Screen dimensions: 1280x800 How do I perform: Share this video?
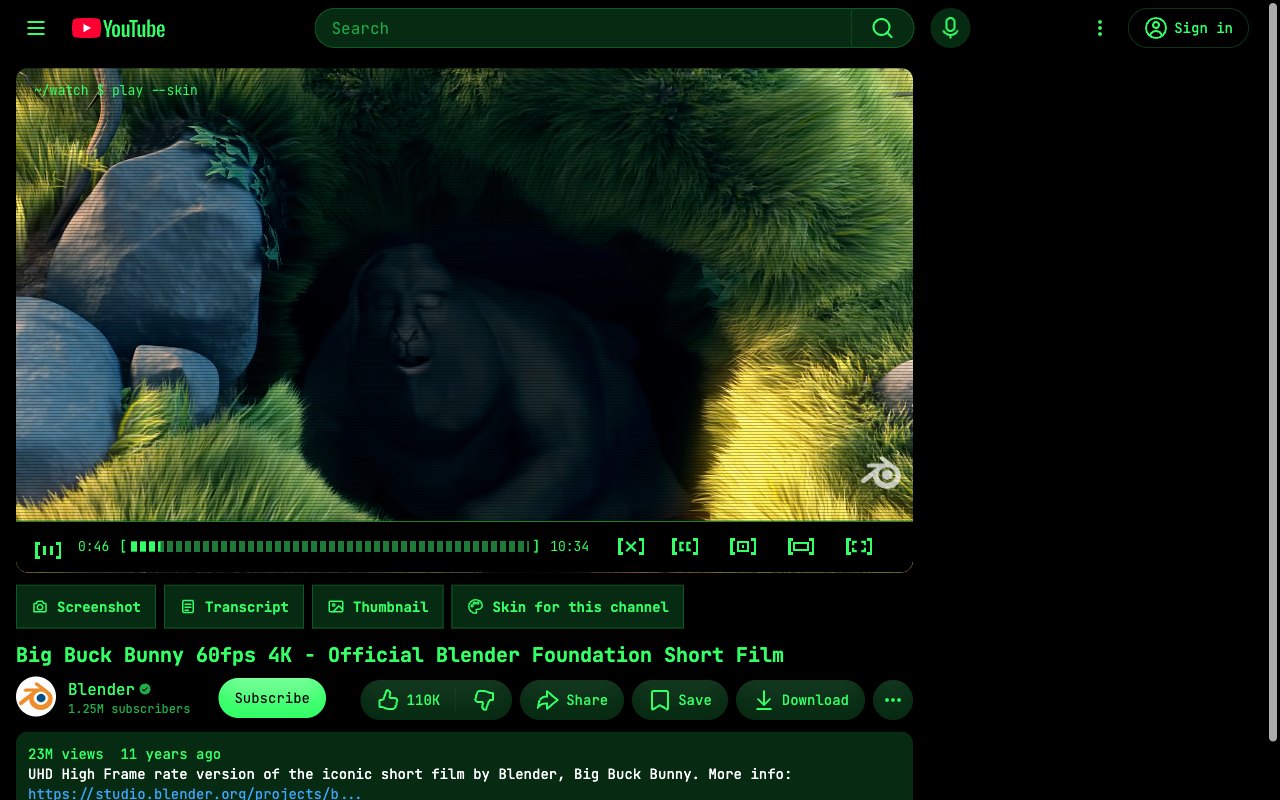point(572,700)
